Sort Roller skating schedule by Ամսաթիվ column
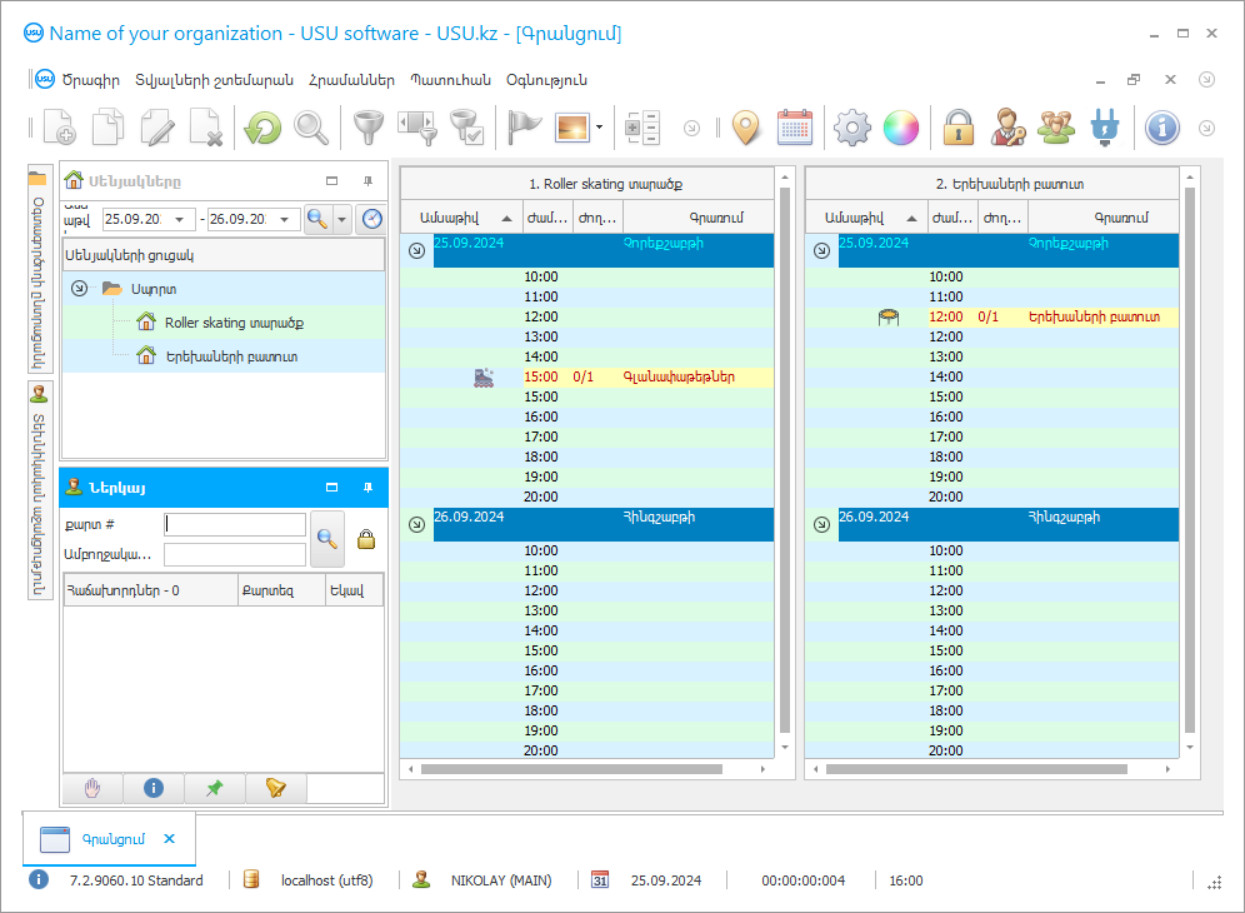This screenshot has height=913, width=1245. pos(462,217)
